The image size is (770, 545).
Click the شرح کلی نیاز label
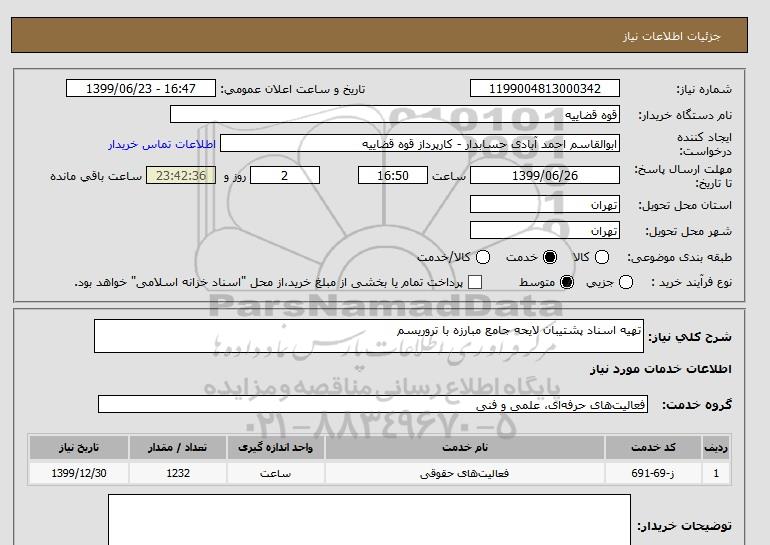(x=690, y=337)
